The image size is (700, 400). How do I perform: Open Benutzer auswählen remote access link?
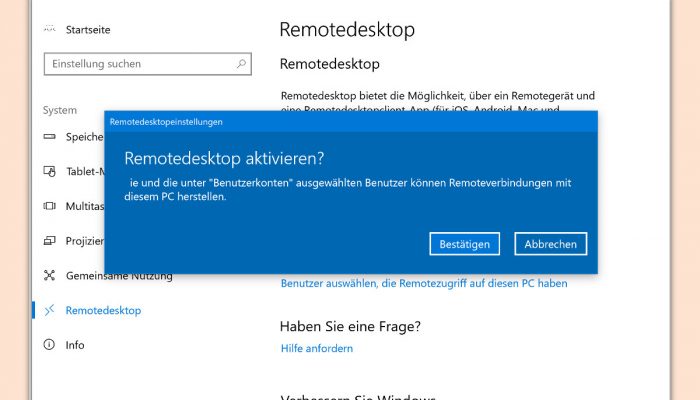point(424,283)
